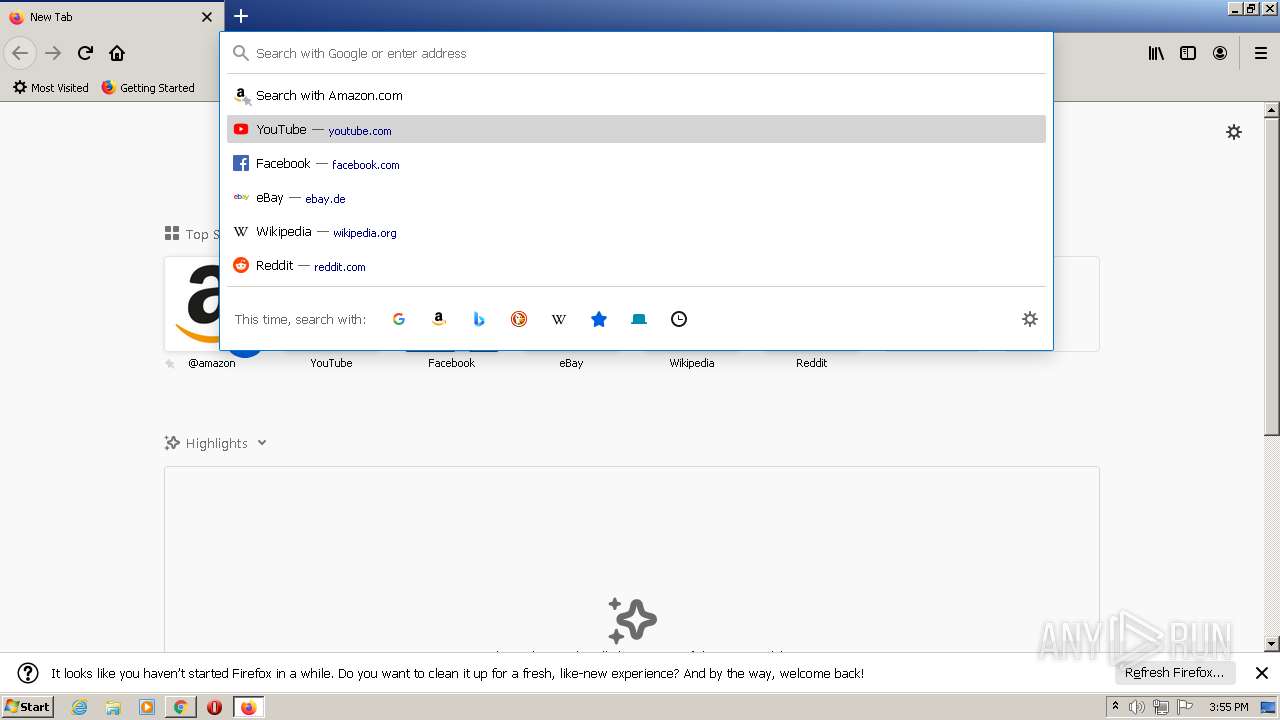Screen dimensions: 1280x720
Task: Search this time with DuckDuckGo
Action: [519, 319]
